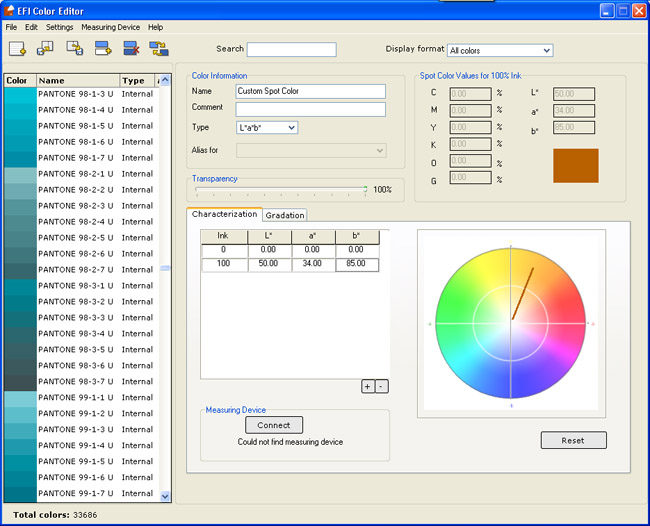The height and width of the screenshot is (526, 650).
Task: Click the Ink cell showing 100
Action: pos(224,264)
